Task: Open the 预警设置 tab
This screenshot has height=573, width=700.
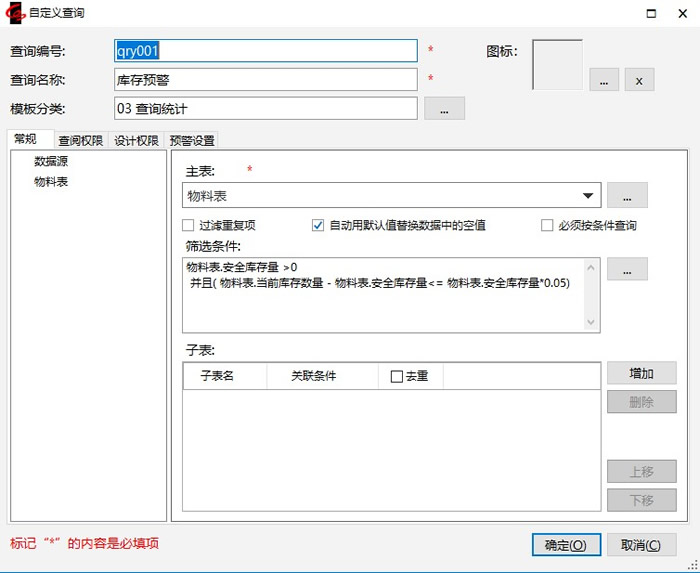Action: point(192,141)
